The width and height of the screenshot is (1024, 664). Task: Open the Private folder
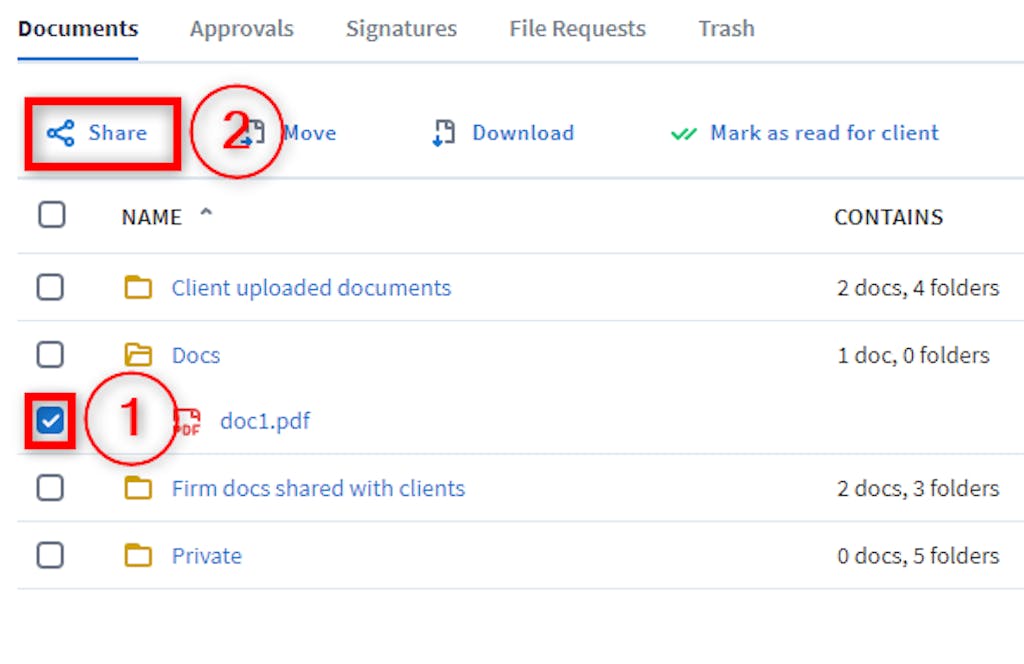click(206, 556)
